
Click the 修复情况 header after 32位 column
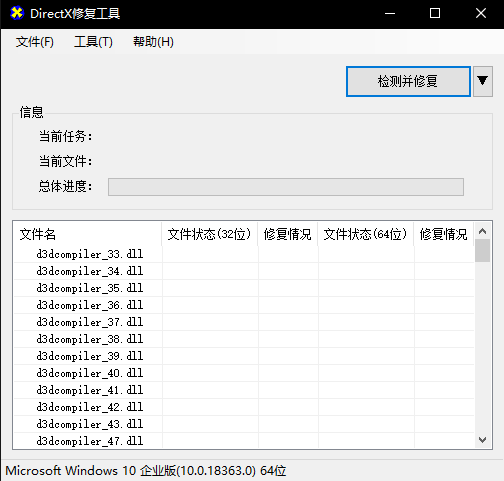tap(287, 234)
